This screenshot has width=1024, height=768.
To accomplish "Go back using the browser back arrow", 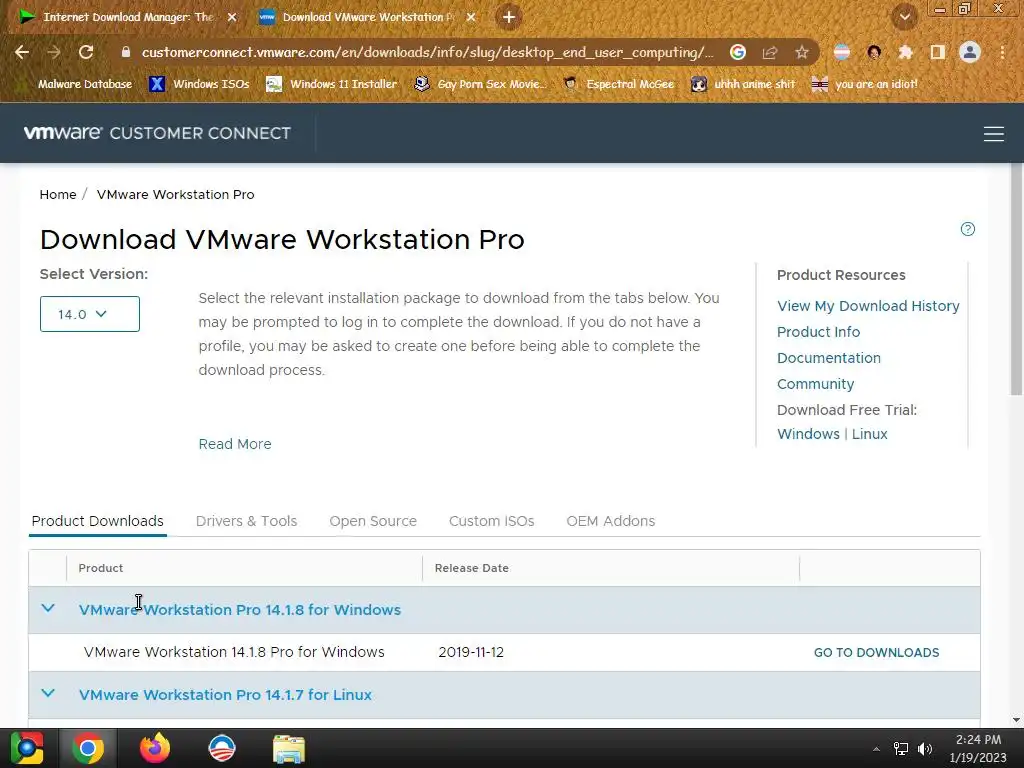I will pos(22,52).
